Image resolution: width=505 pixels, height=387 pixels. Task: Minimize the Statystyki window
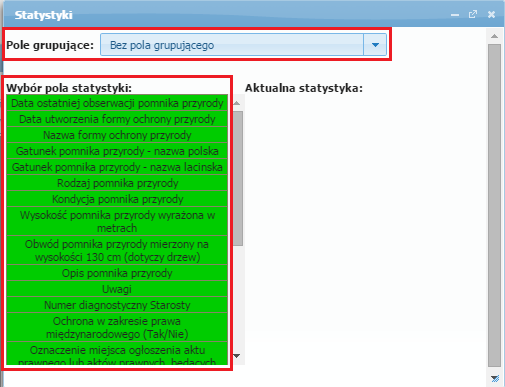pyautogui.click(x=455, y=15)
